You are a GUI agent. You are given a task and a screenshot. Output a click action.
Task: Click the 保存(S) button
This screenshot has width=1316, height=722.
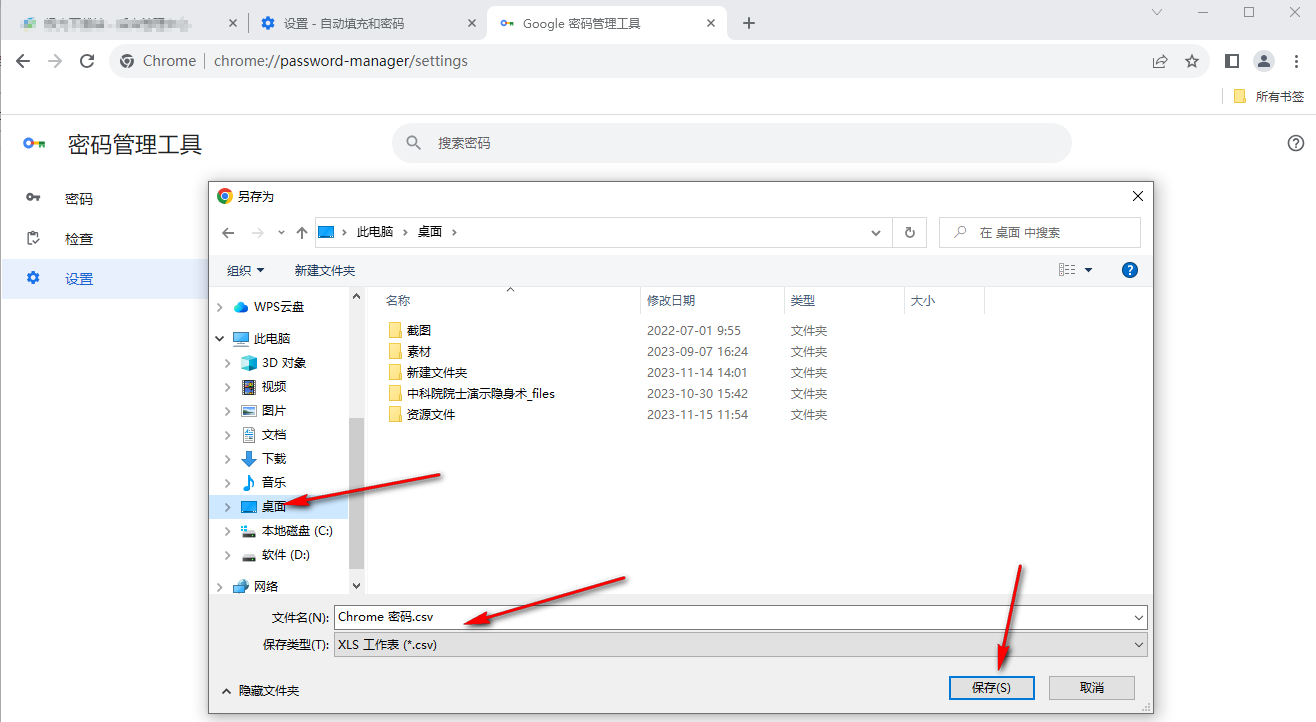point(991,688)
